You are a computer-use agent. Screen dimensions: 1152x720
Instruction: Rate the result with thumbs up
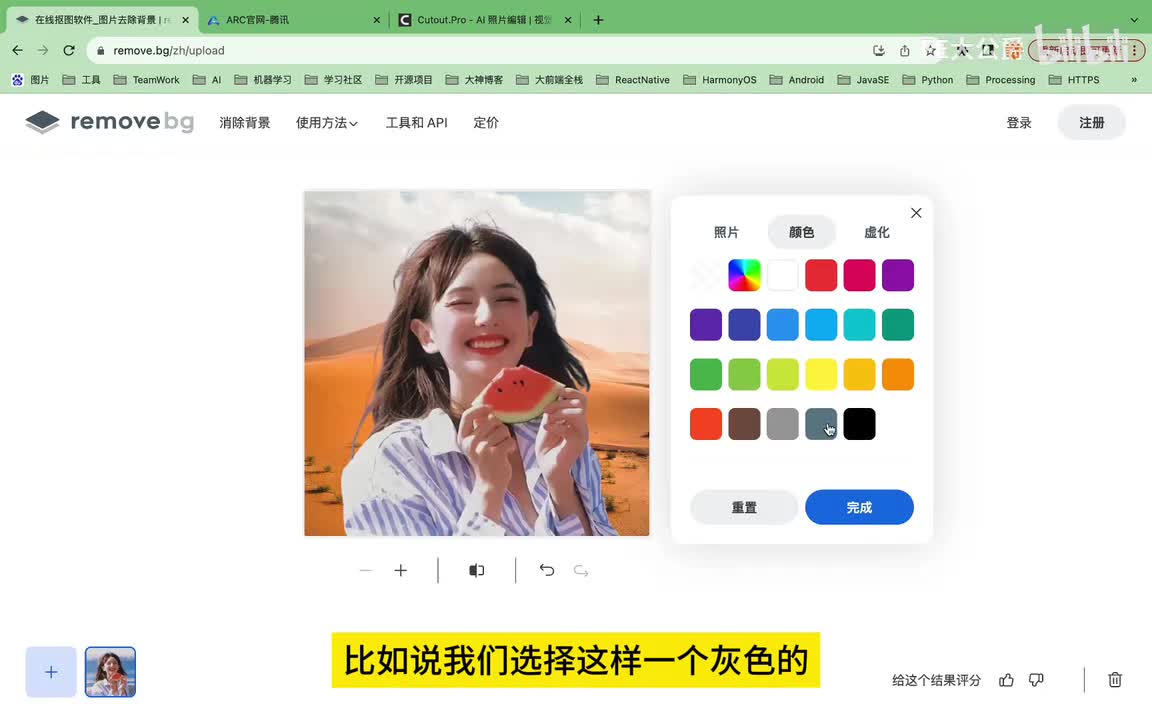1006,680
